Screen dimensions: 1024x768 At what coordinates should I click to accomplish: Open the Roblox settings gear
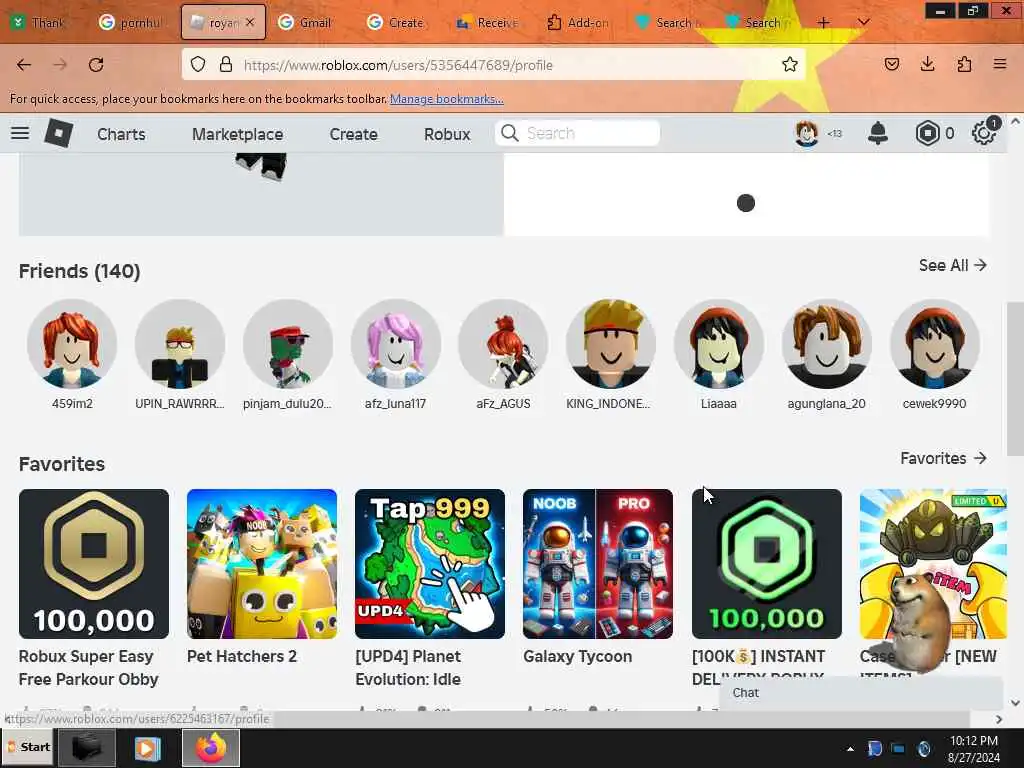(984, 133)
